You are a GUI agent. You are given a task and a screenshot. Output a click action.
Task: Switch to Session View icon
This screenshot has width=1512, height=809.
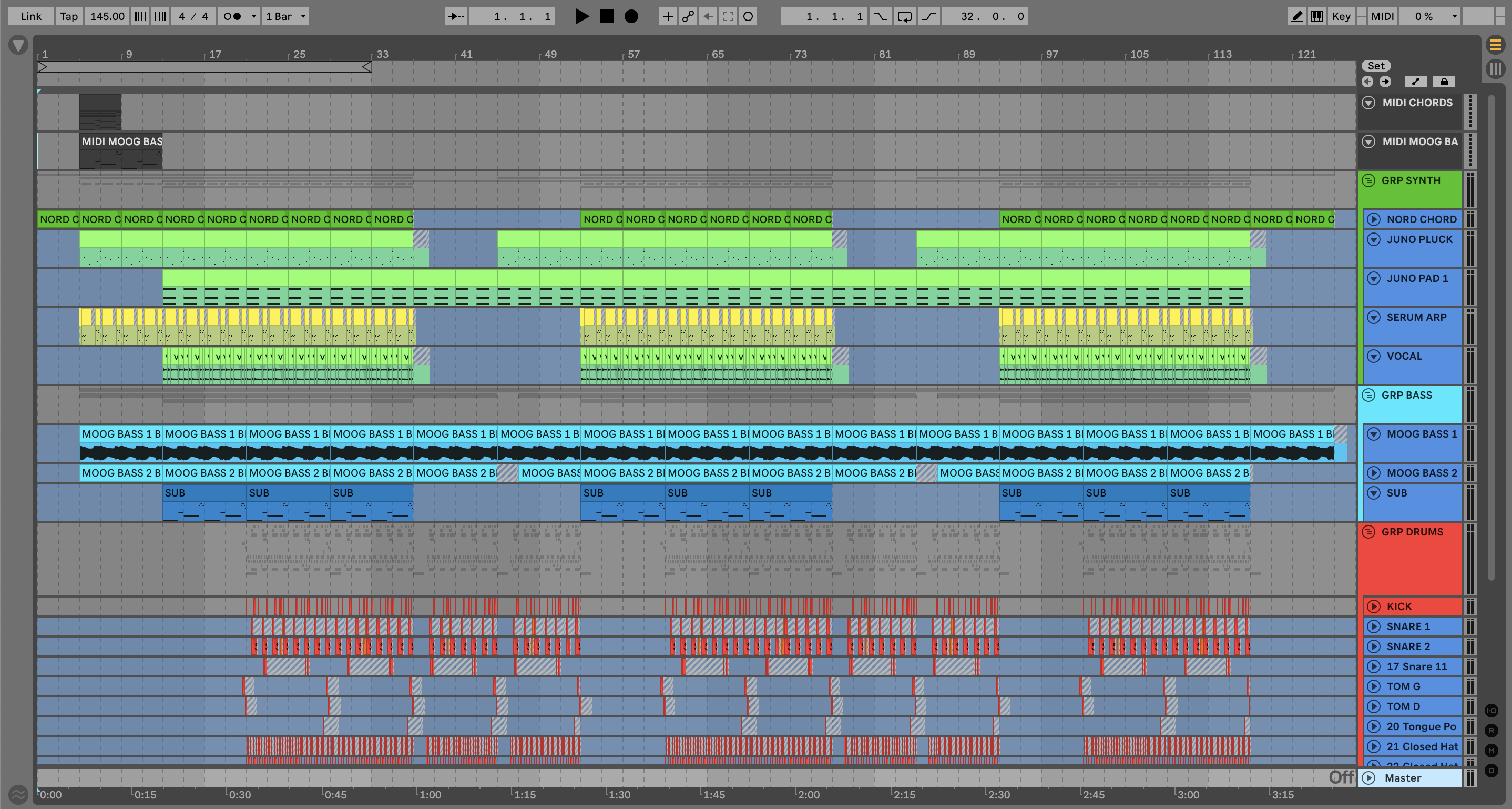click(x=1495, y=69)
